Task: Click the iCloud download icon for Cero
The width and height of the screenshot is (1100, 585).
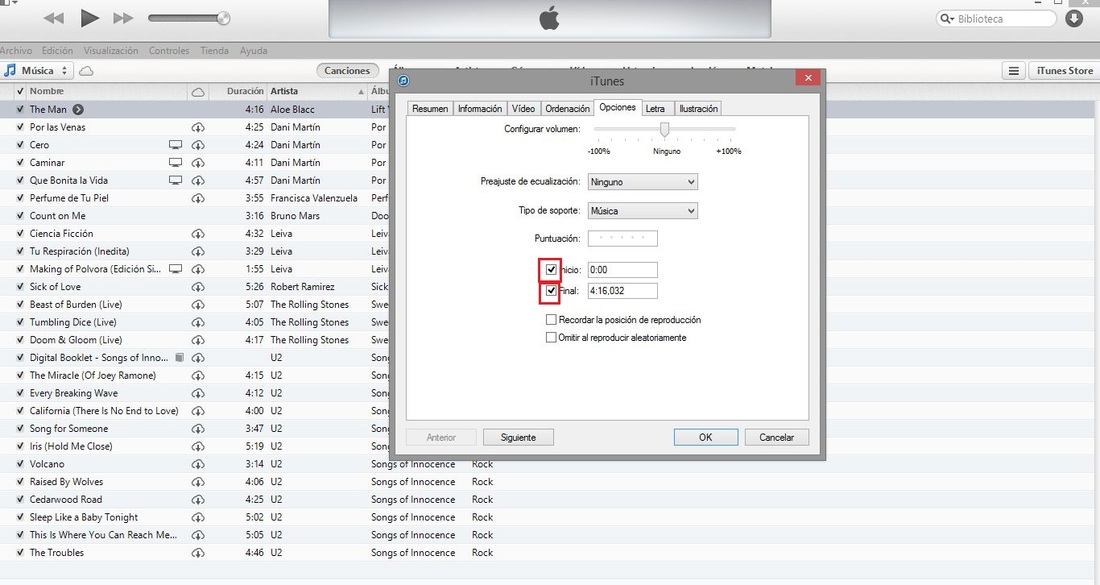Action: 198,145
